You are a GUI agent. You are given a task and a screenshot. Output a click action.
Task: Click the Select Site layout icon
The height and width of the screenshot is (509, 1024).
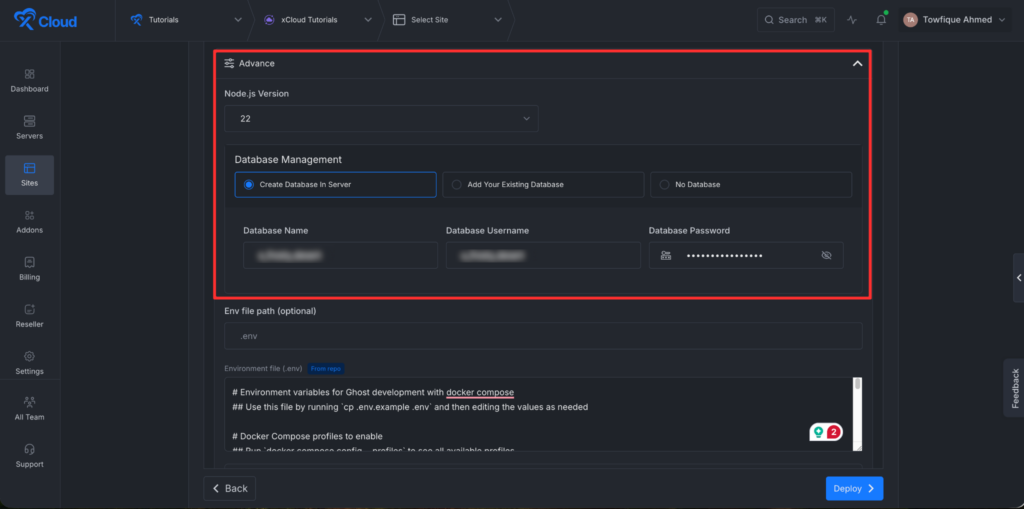(x=399, y=20)
